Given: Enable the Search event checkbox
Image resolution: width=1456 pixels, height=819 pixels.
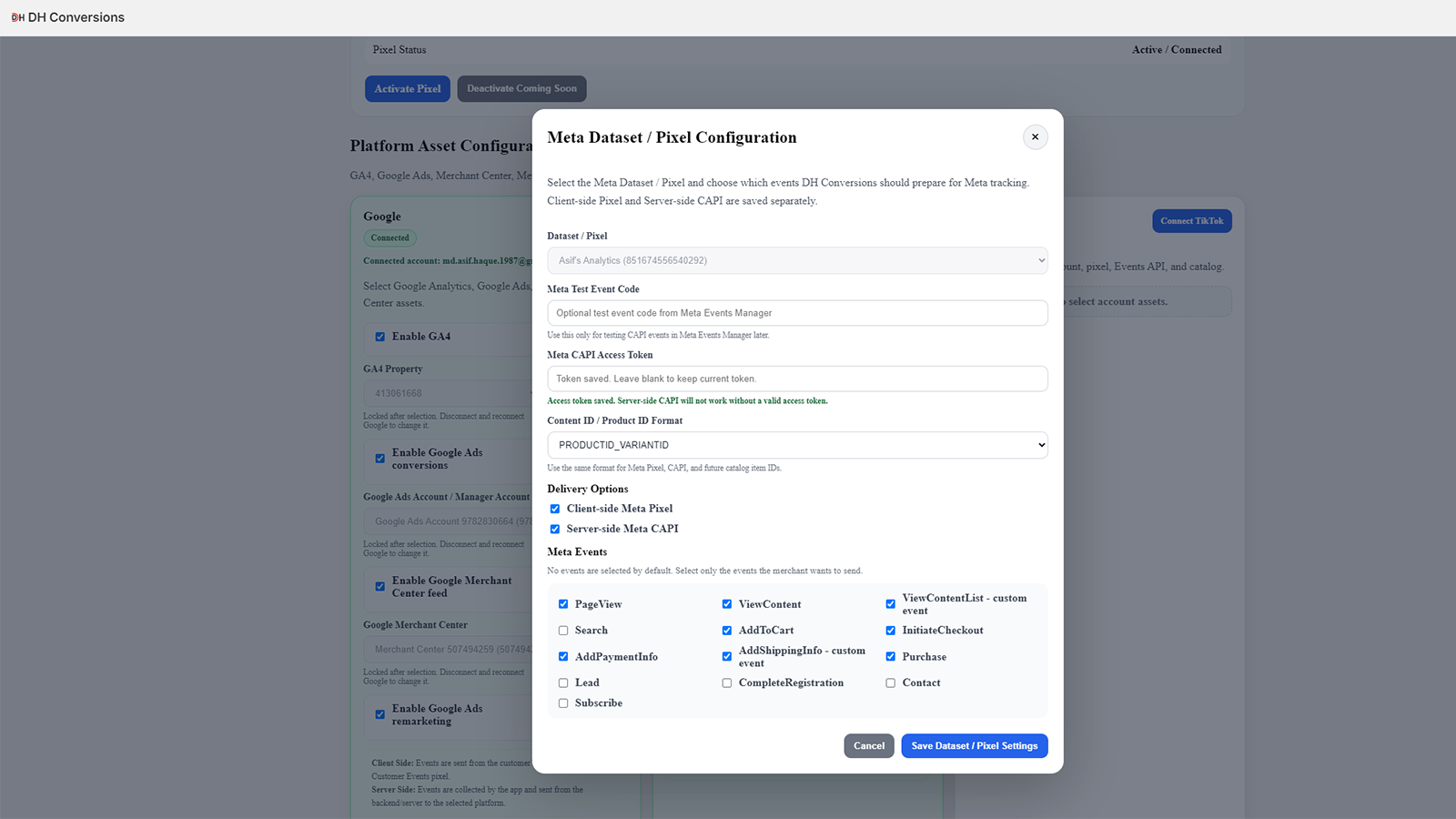Looking at the screenshot, I should point(563,631).
